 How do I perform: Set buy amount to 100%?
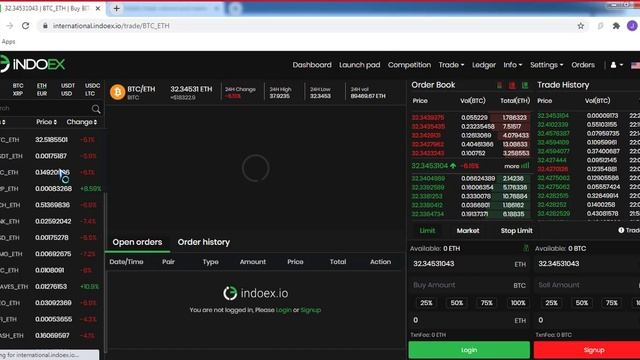(518, 303)
